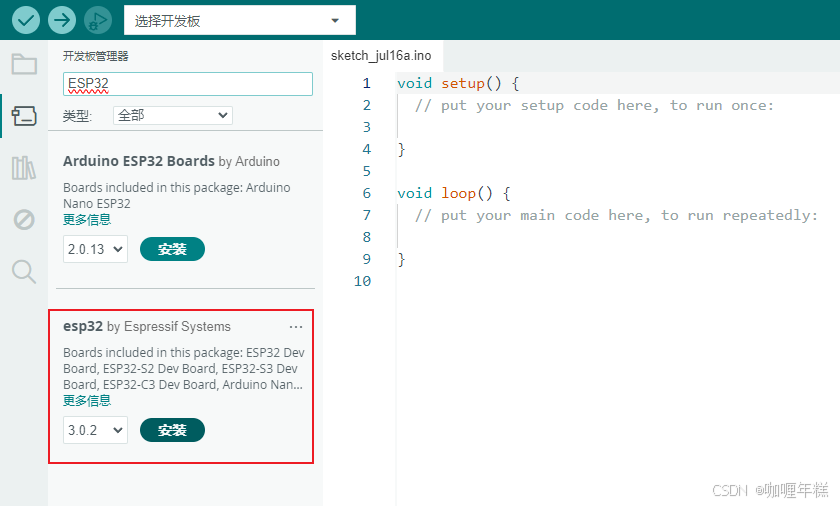The width and height of the screenshot is (840, 506).
Task: Focus the ESP32 boards search field
Action: click(x=188, y=84)
